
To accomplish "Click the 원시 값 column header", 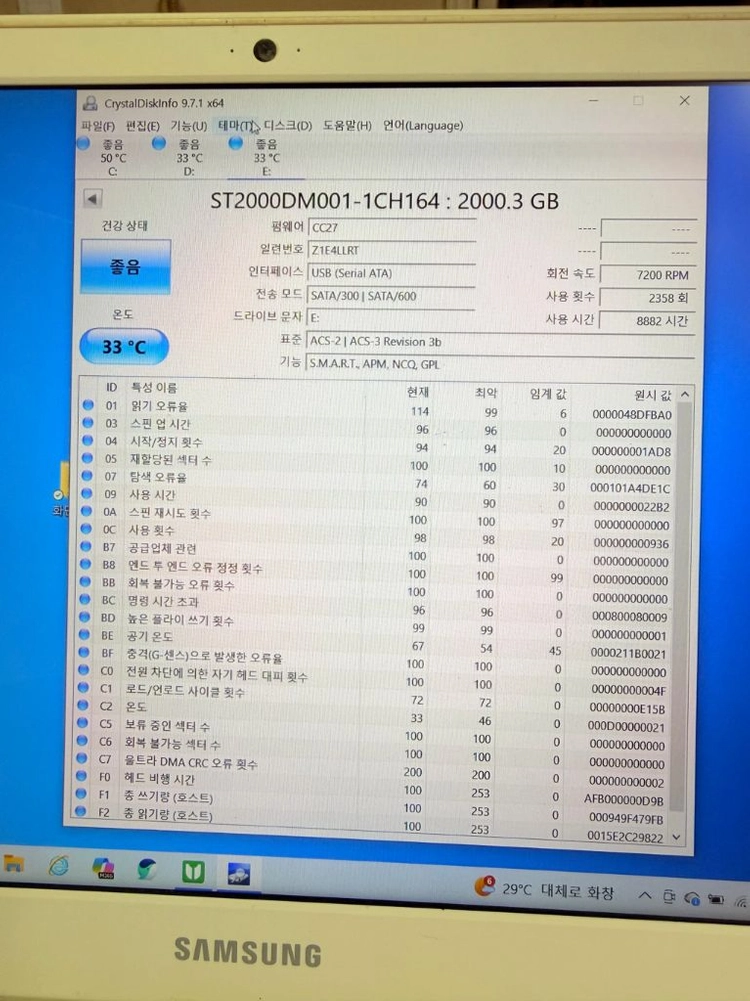I will (652, 396).
